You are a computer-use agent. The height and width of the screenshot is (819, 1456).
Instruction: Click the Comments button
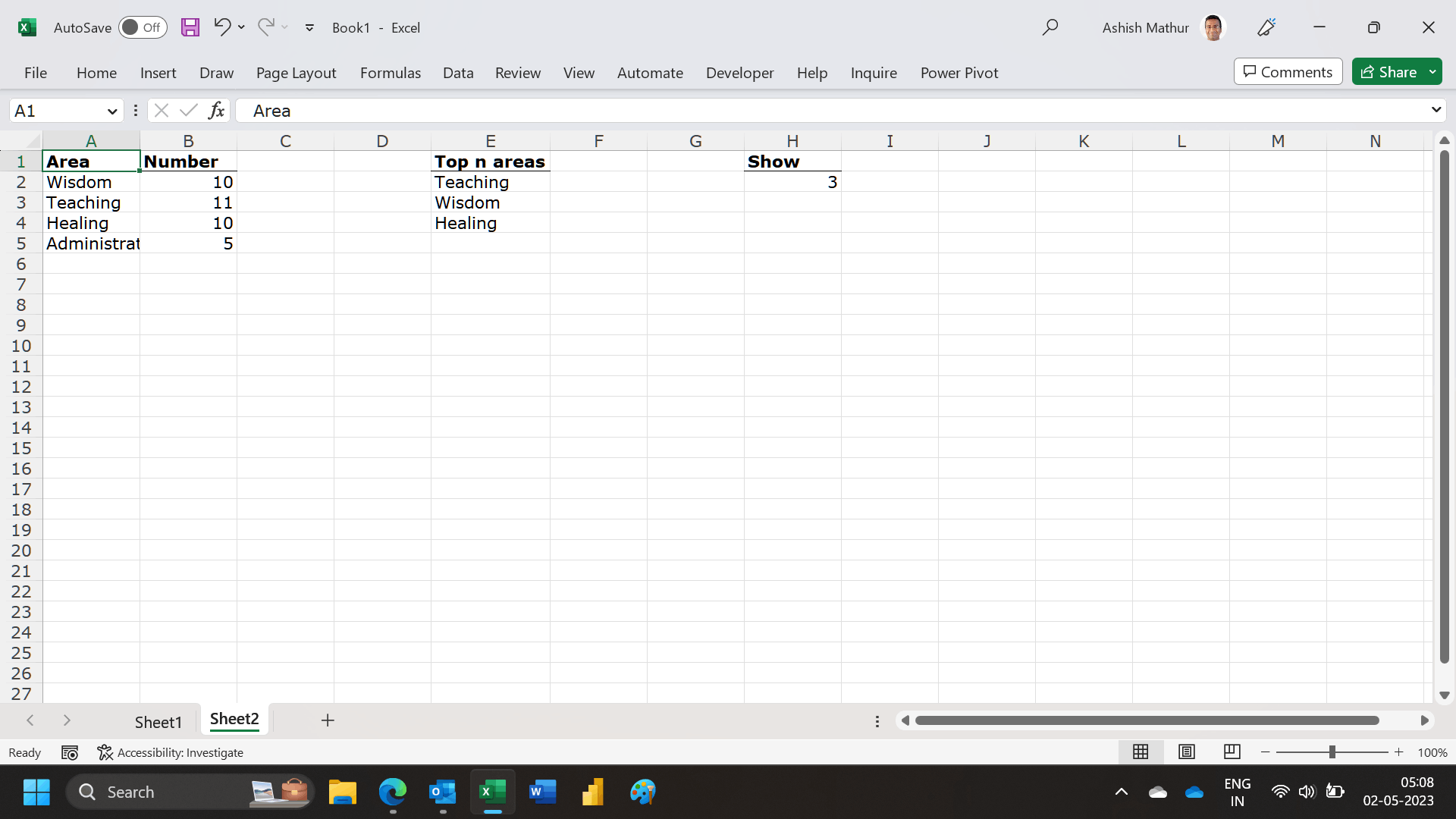1288,72
